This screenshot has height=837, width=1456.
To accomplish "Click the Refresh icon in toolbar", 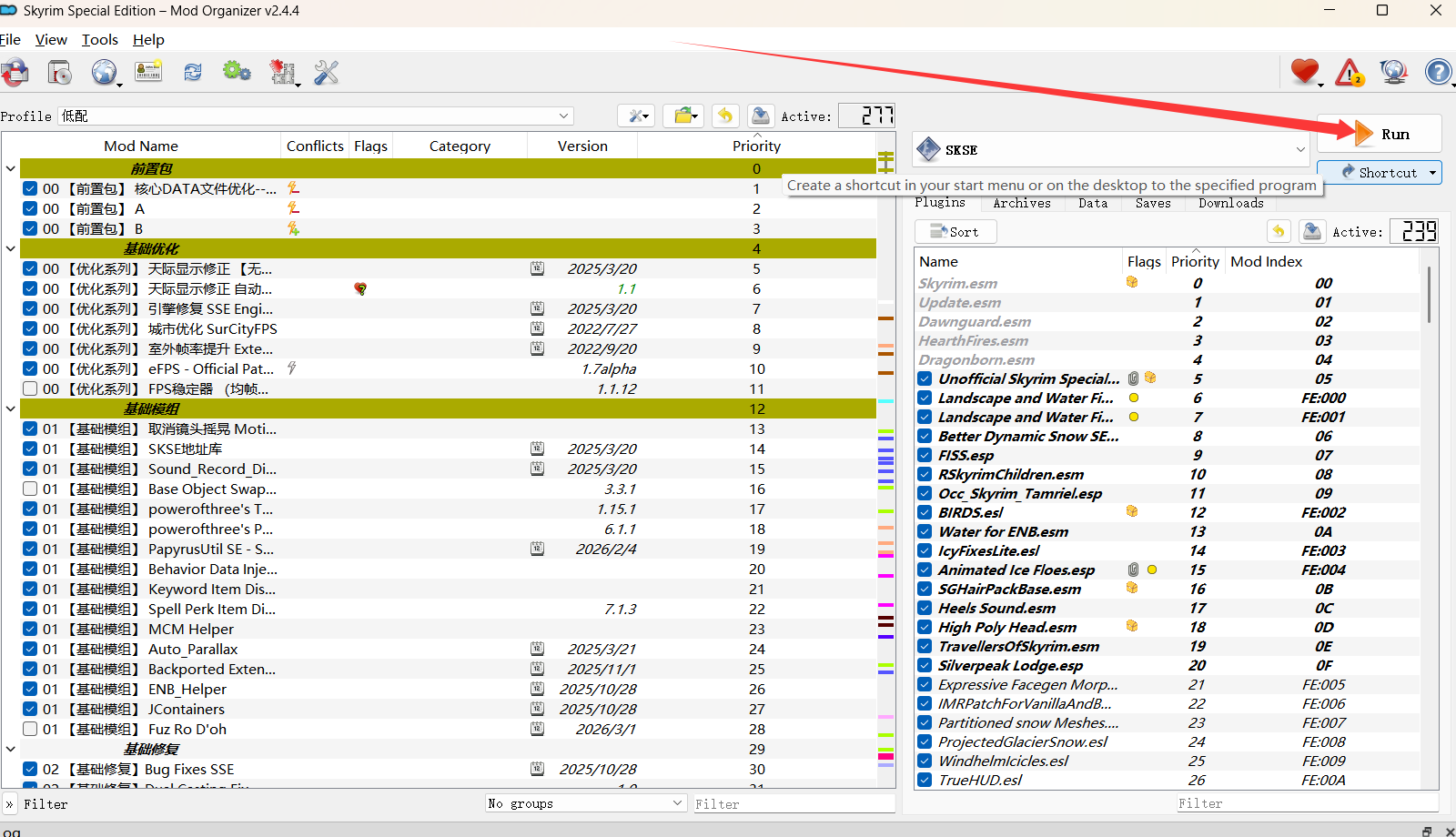I will [x=193, y=73].
